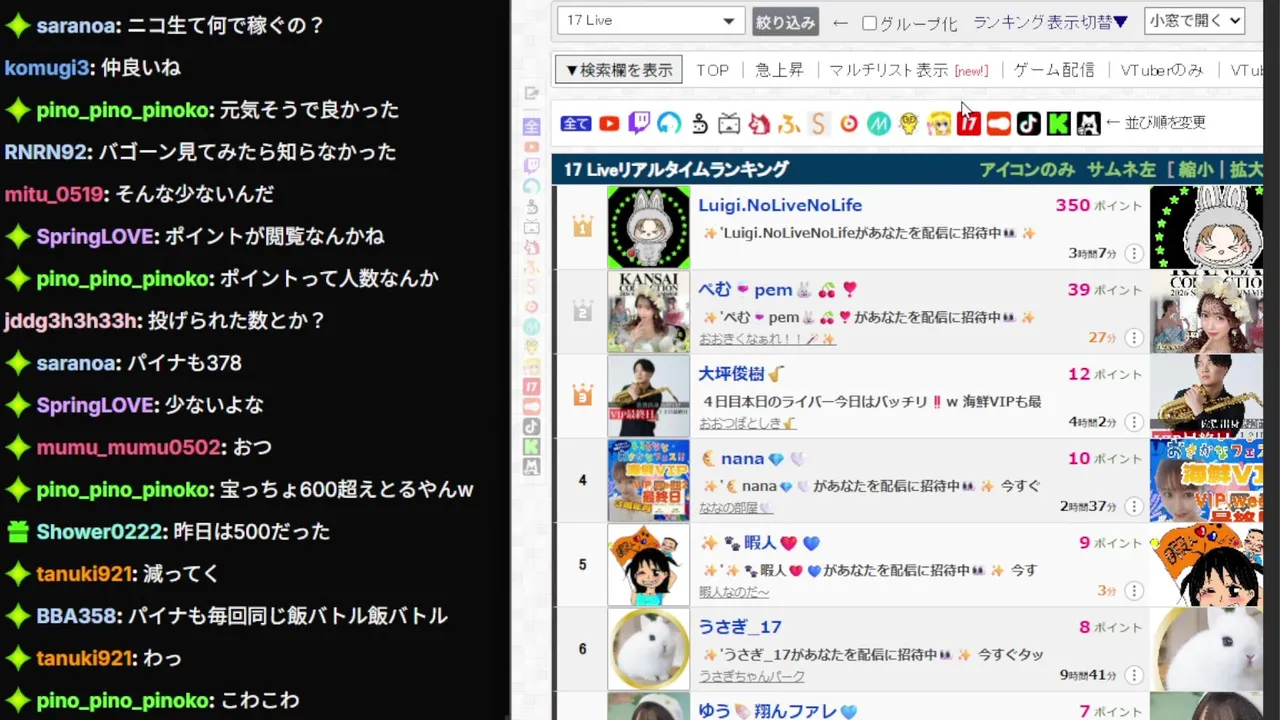Click the saxophone player avatar for 大坪俊樹
This screenshot has width=1280, height=720.
[648, 396]
